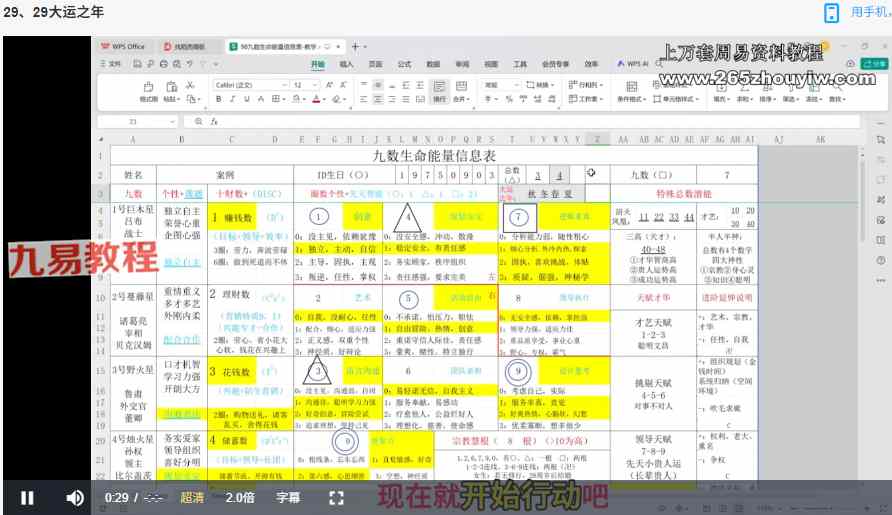Open the 2.0倍 playback speed menu
Image resolution: width=892 pixels, height=515 pixels.
point(239,497)
